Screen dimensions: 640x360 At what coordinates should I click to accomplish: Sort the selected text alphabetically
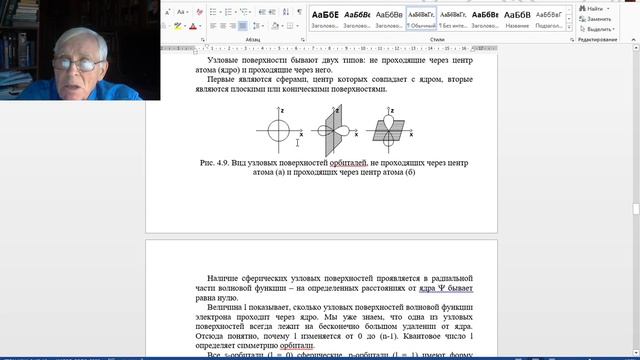[286, 12]
